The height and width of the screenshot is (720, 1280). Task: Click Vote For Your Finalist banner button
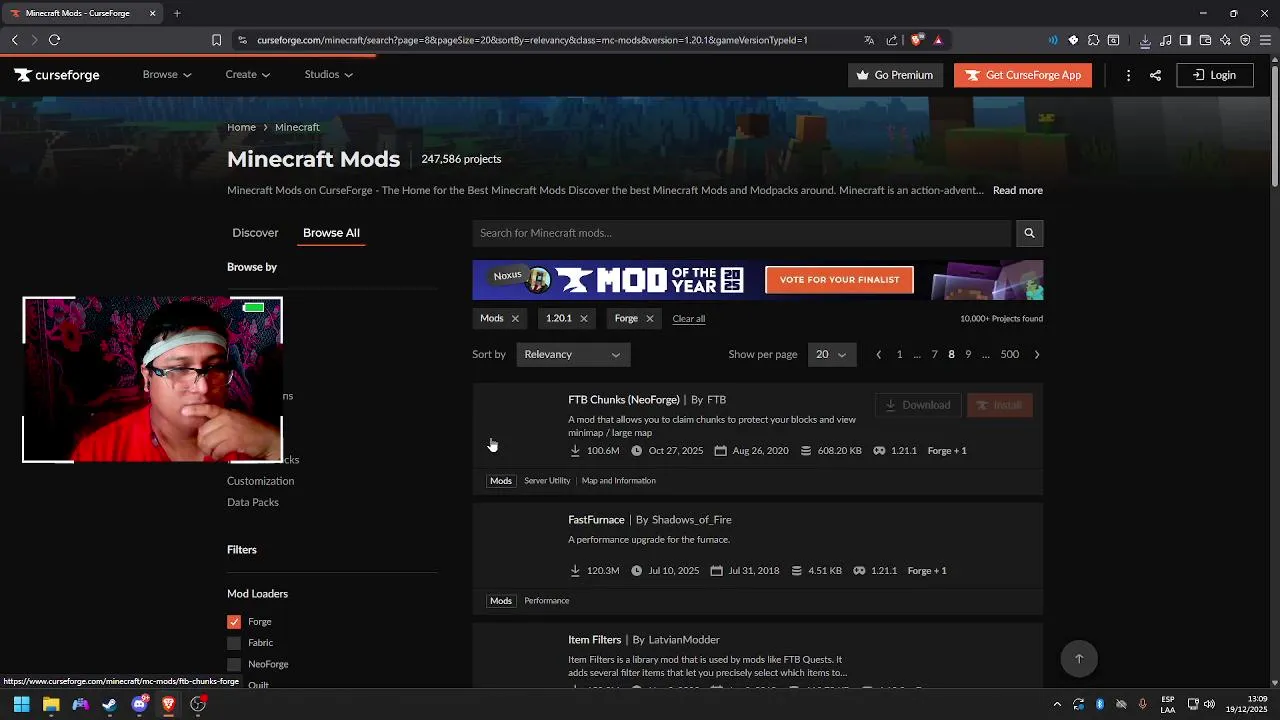pyautogui.click(x=839, y=280)
